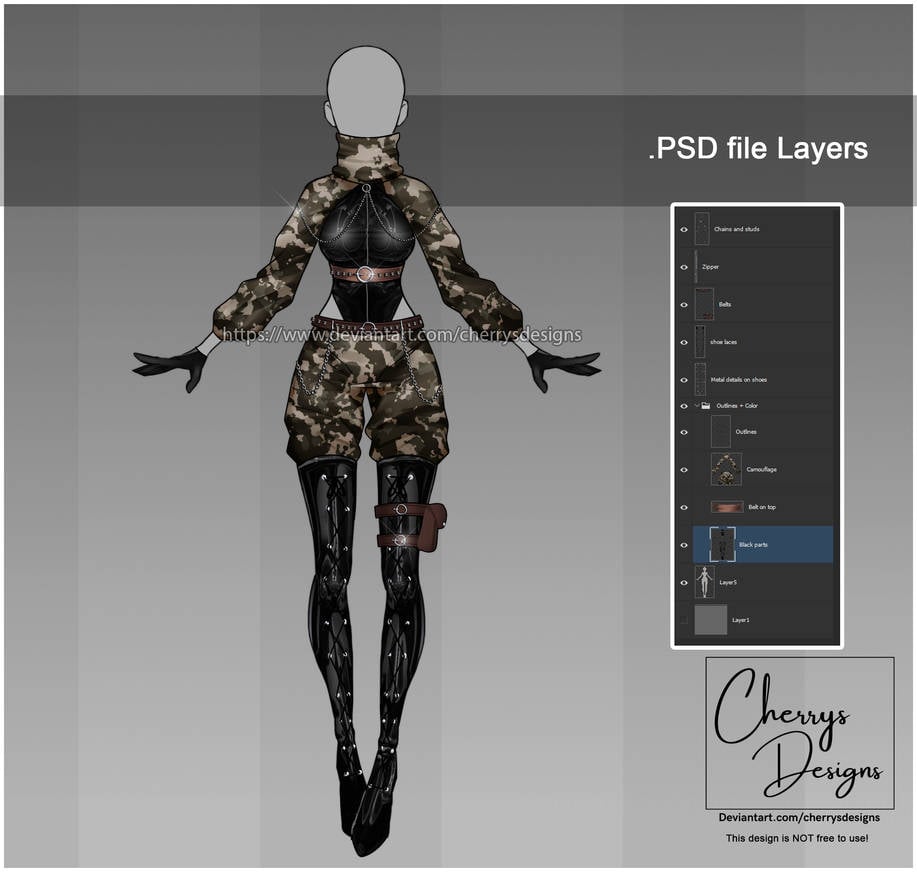Hide the Belt on top layer
This screenshot has height=872, width=917.
pos(684,508)
